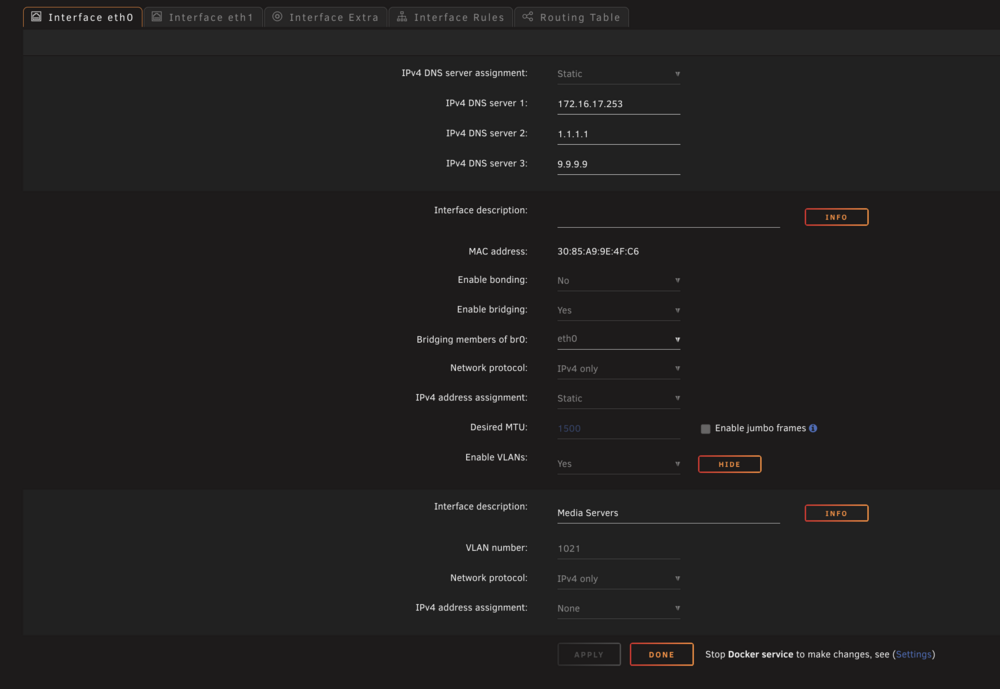1000x689 pixels.
Task: Open the VLAN Network protocol dropdown
Action: click(619, 579)
